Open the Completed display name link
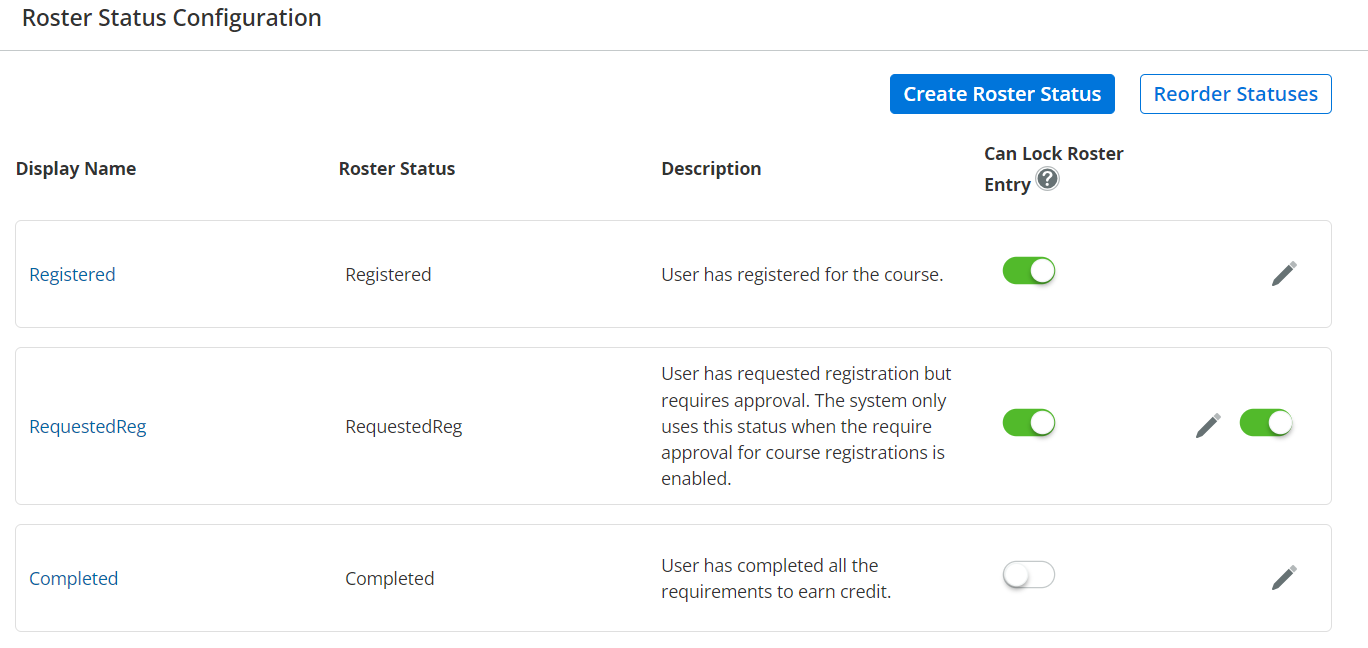The height and width of the screenshot is (648, 1368). [74, 579]
